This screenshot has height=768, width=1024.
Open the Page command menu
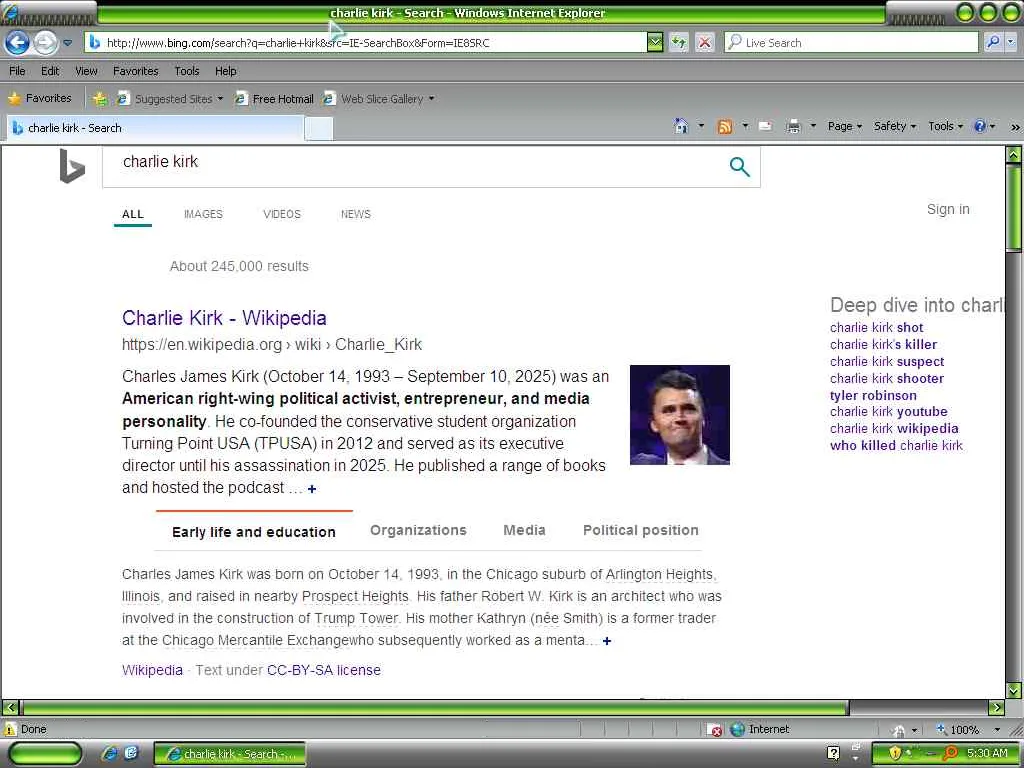tap(844, 127)
